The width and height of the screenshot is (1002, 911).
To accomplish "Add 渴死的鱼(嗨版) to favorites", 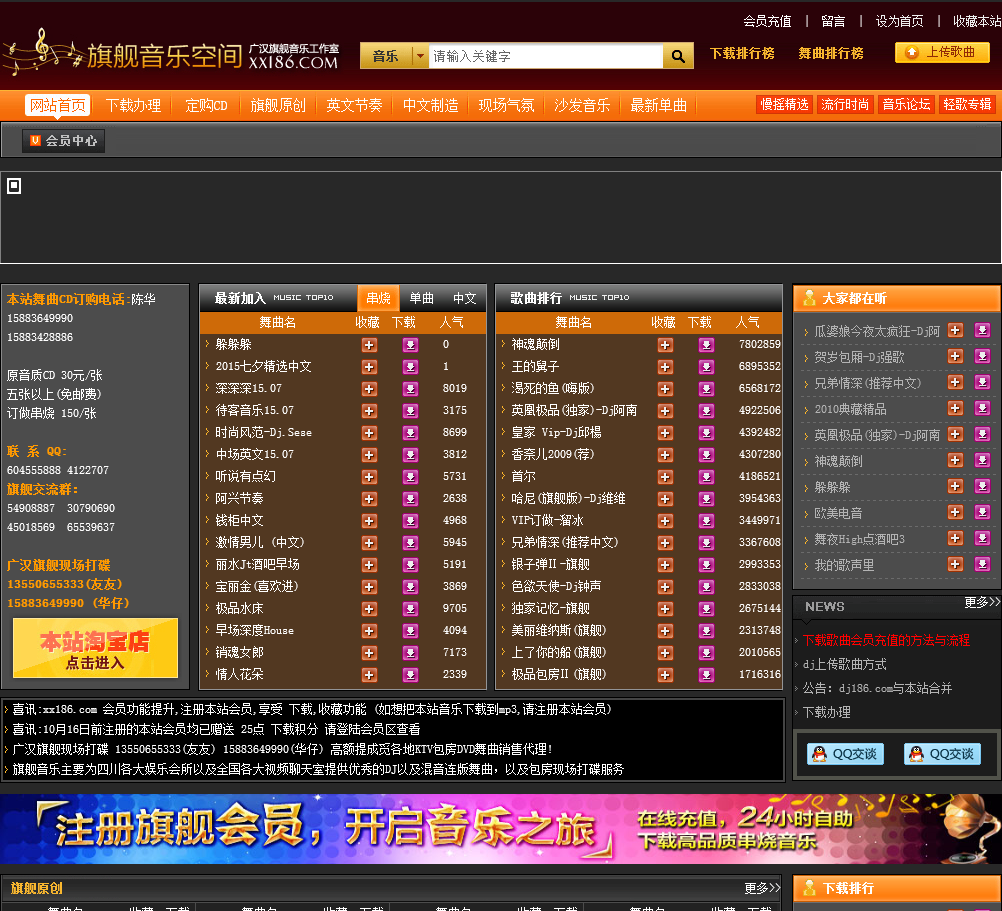I will (x=665, y=389).
